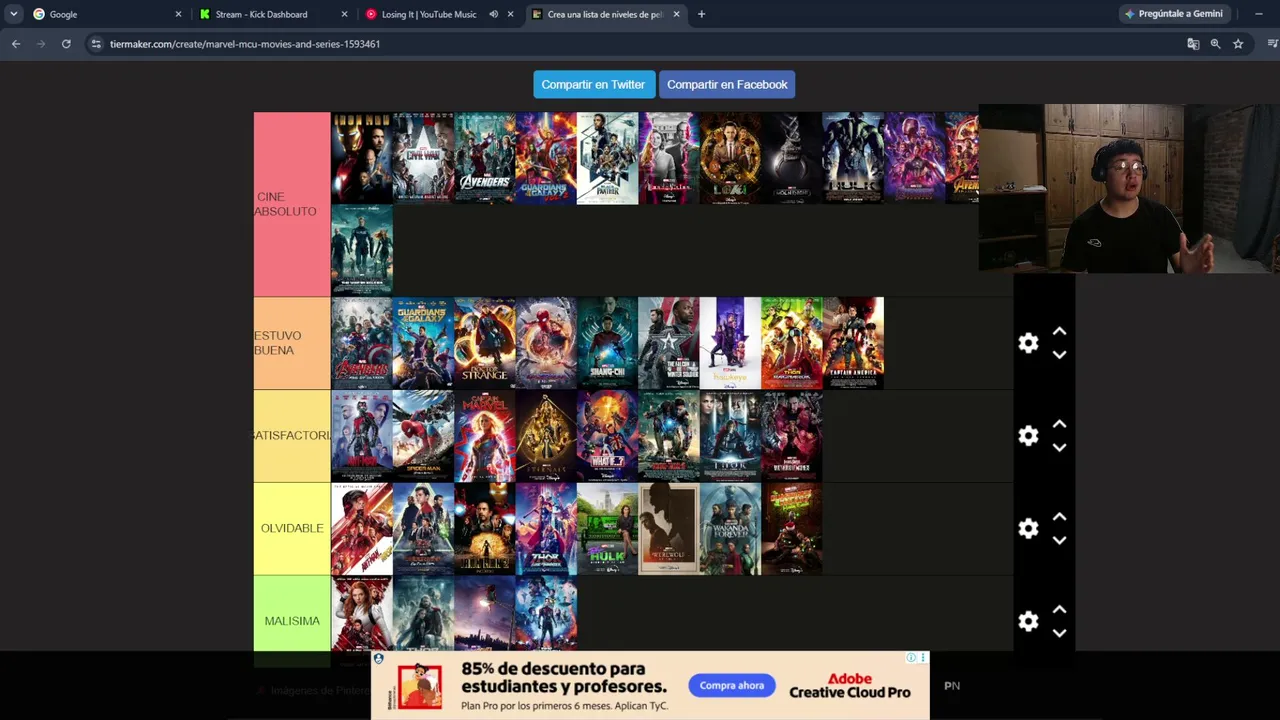Image resolution: width=1280 pixels, height=720 pixels.
Task: Select the Civil War poster
Action: pyautogui.click(x=423, y=158)
